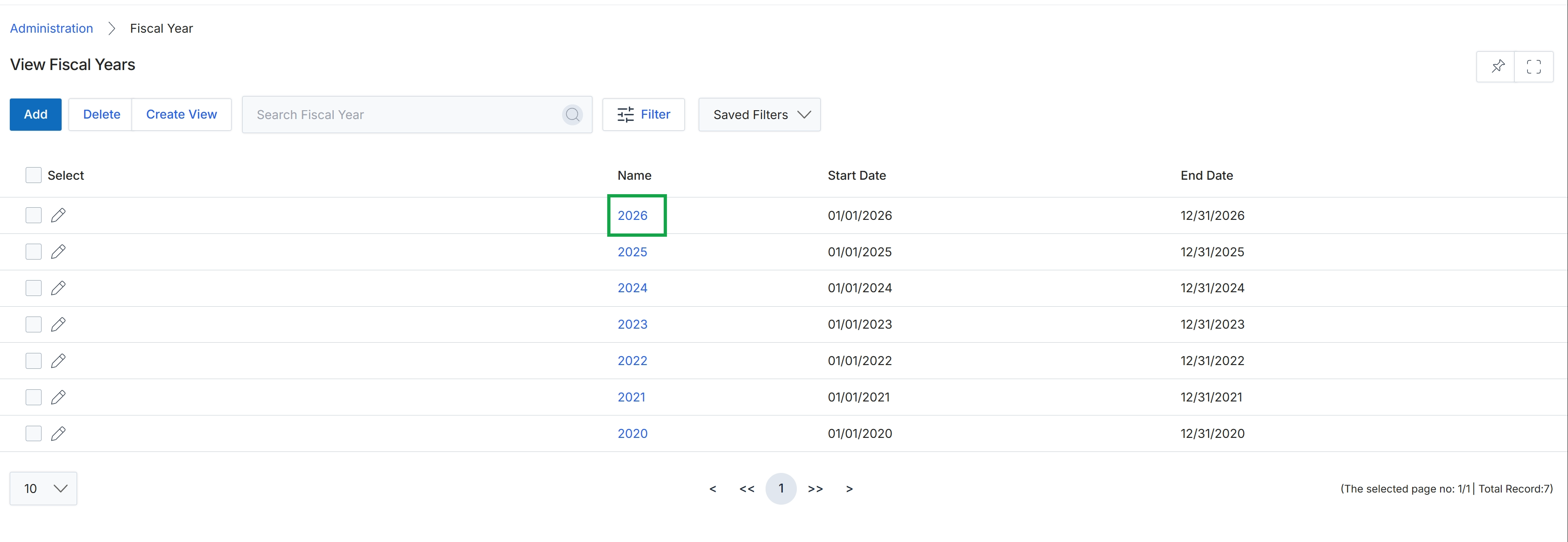Image resolution: width=1568 pixels, height=542 pixels.
Task: Click end date 12/31/2020
Action: (x=1212, y=434)
